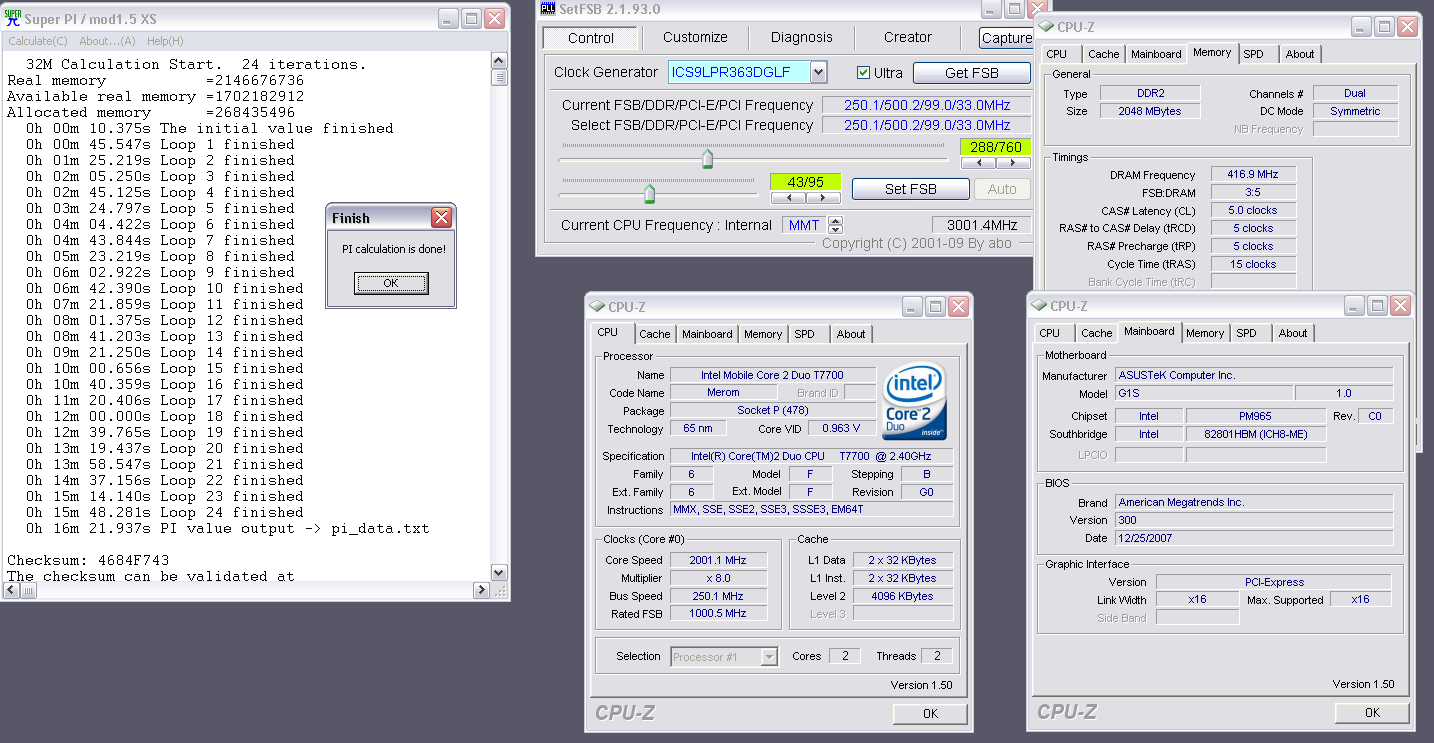Click the Checksum: 4684F743 line

[x=88, y=560]
